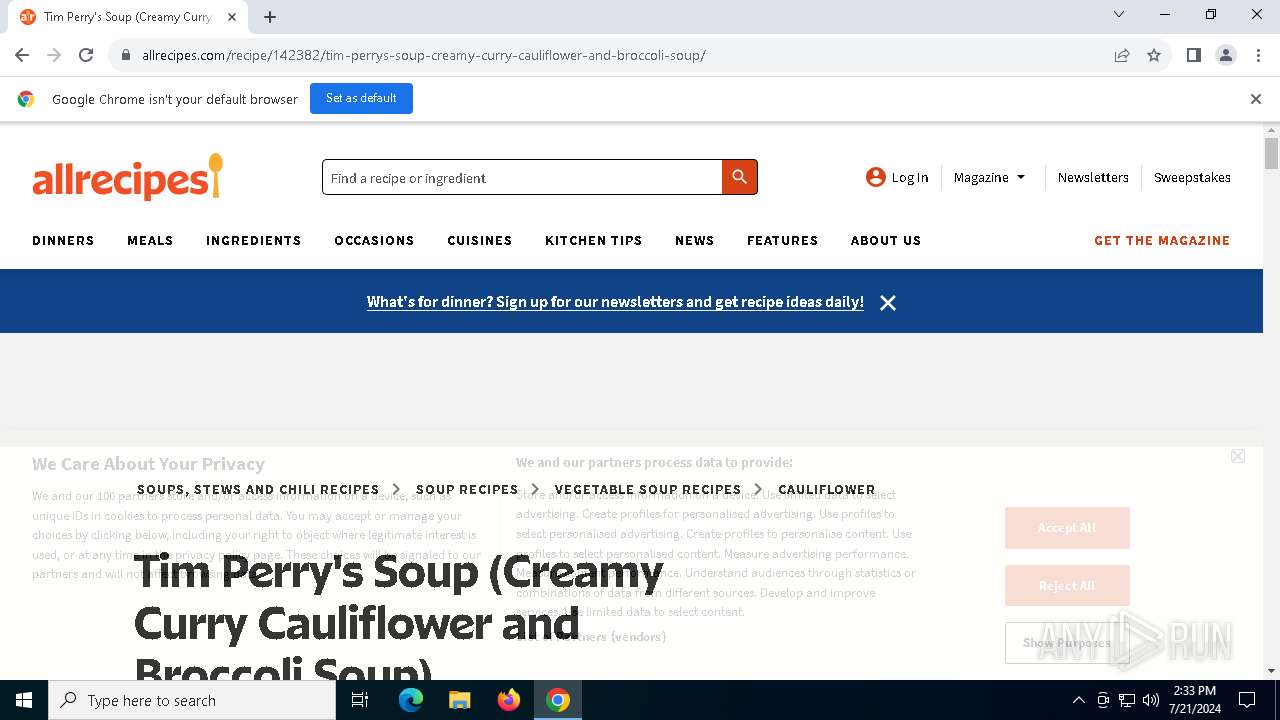Click the scrollbar down arrow
The width and height of the screenshot is (1280, 720).
coord(1271,671)
